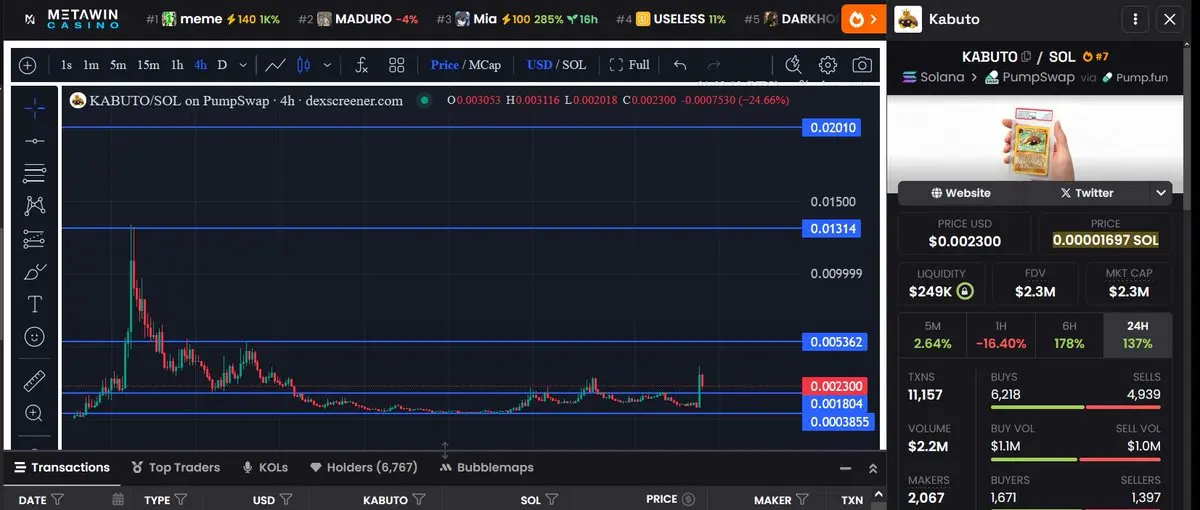
Task: Minimize the transactions panel with dash icon
Action: coord(847,468)
